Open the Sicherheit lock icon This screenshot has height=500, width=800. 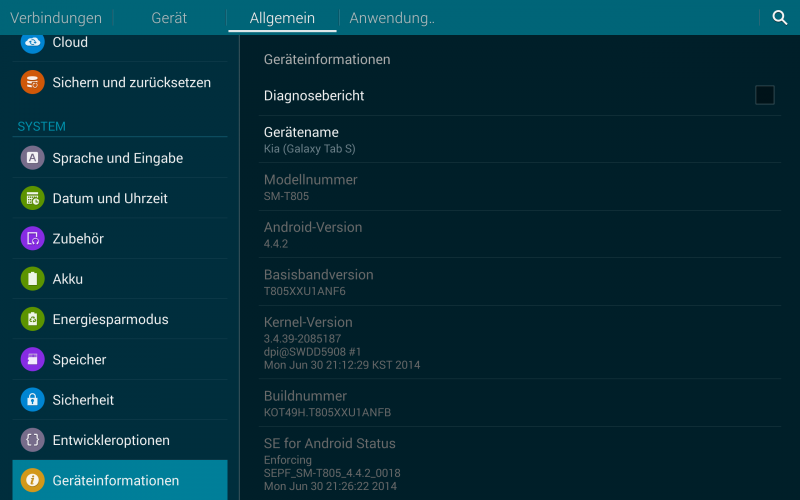(33, 400)
